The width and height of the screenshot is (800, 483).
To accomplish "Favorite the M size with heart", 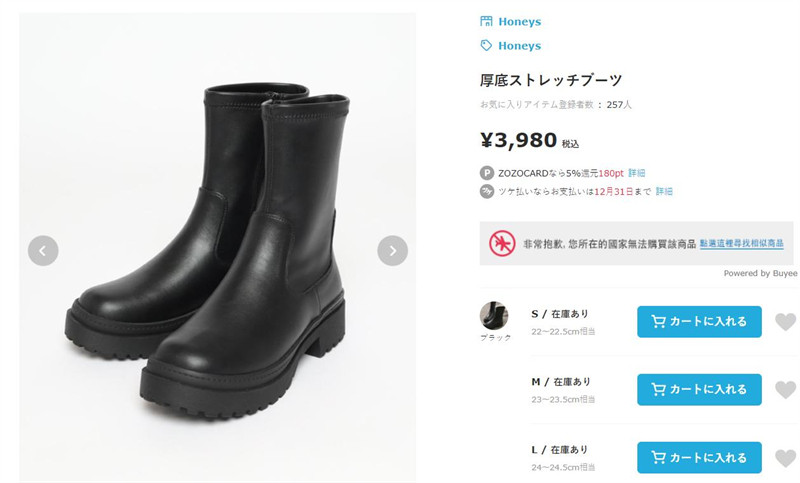I will pyautogui.click(x=786, y=390).
